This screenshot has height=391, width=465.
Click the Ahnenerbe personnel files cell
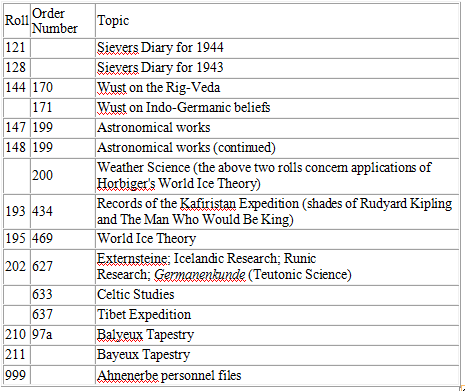pyautogui.click(x=277, y=375)
